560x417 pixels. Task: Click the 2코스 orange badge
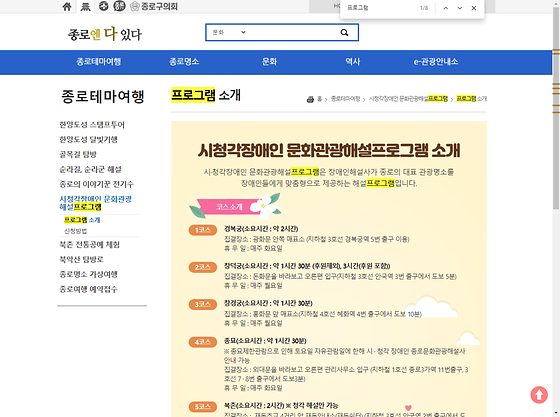pos(202,267)
